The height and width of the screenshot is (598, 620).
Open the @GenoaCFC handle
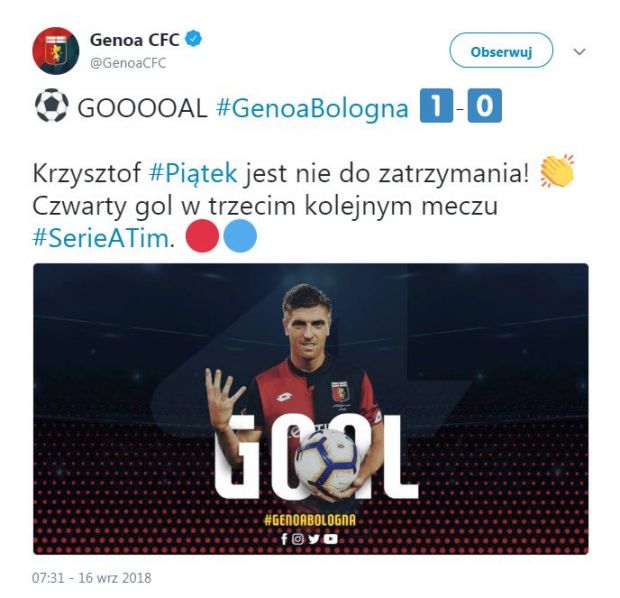coord(128,63)
